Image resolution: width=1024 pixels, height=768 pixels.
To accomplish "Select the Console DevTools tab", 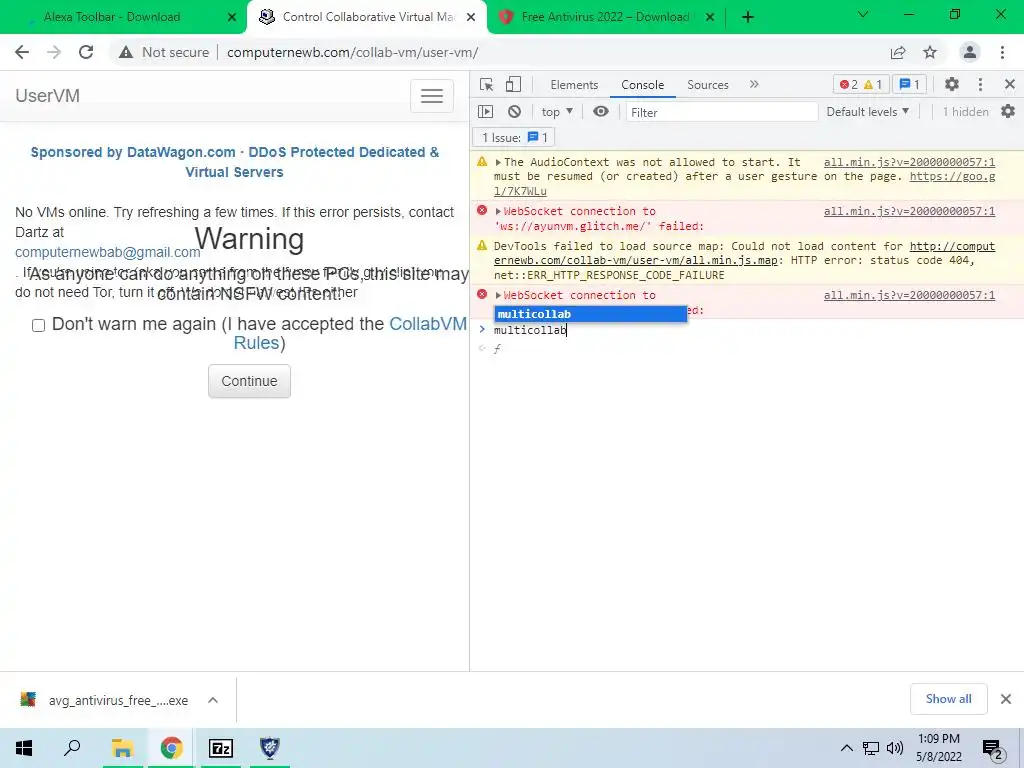I will pyautogui.click(x=643, y=85).
